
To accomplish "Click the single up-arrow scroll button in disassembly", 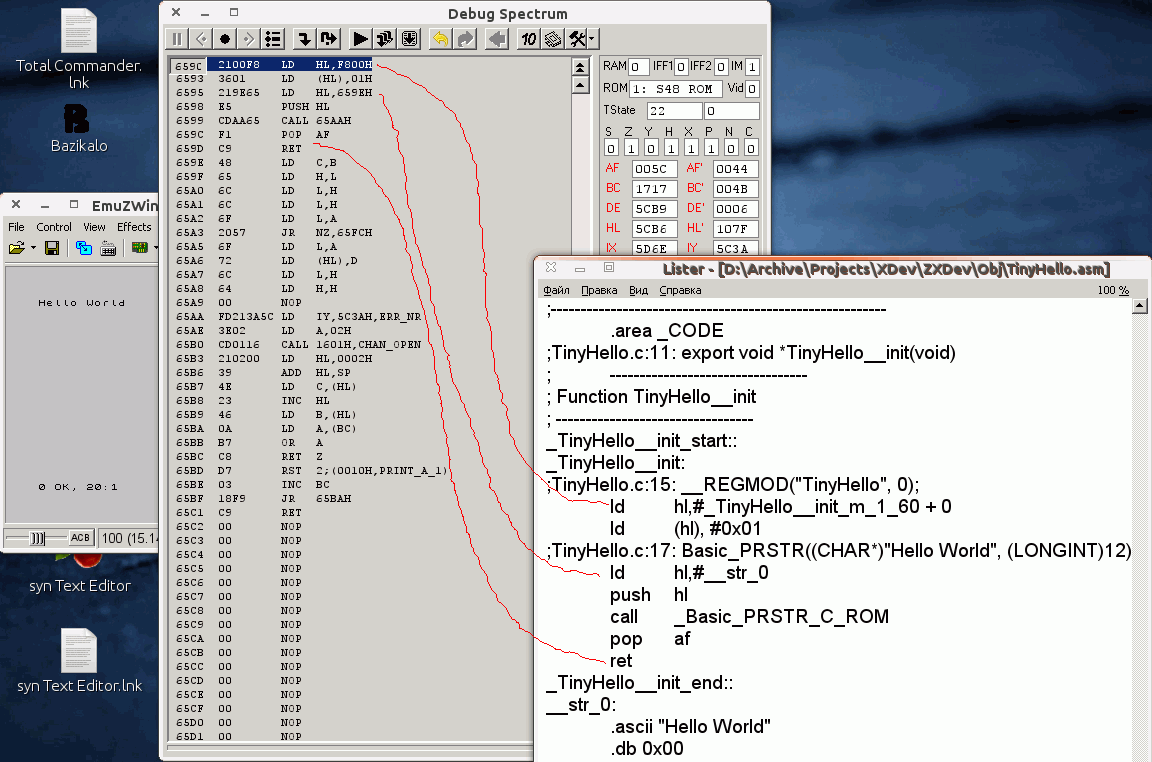I will tap(580, 85).
